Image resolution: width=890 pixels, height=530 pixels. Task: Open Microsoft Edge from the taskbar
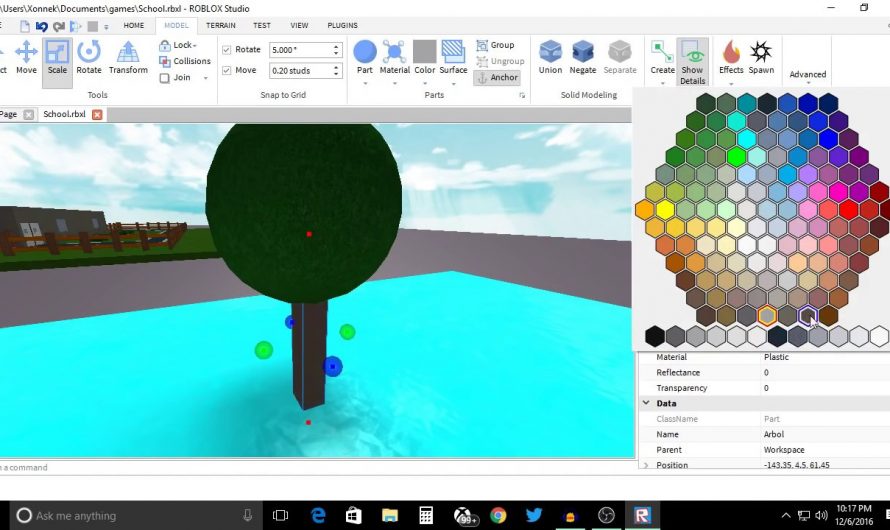coord(318,515)
